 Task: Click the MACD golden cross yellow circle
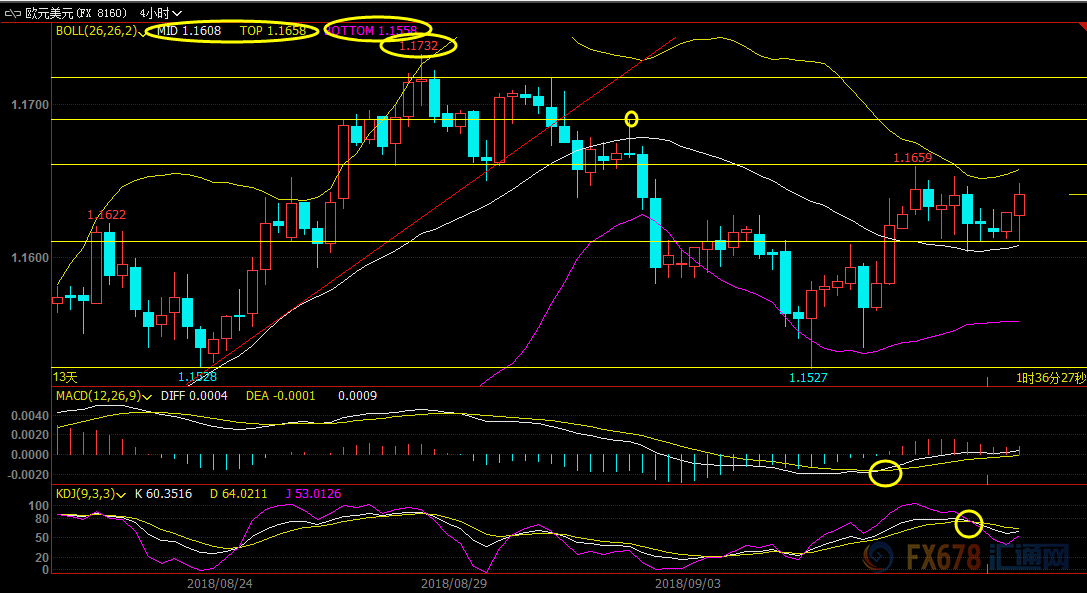pos(885,473)
